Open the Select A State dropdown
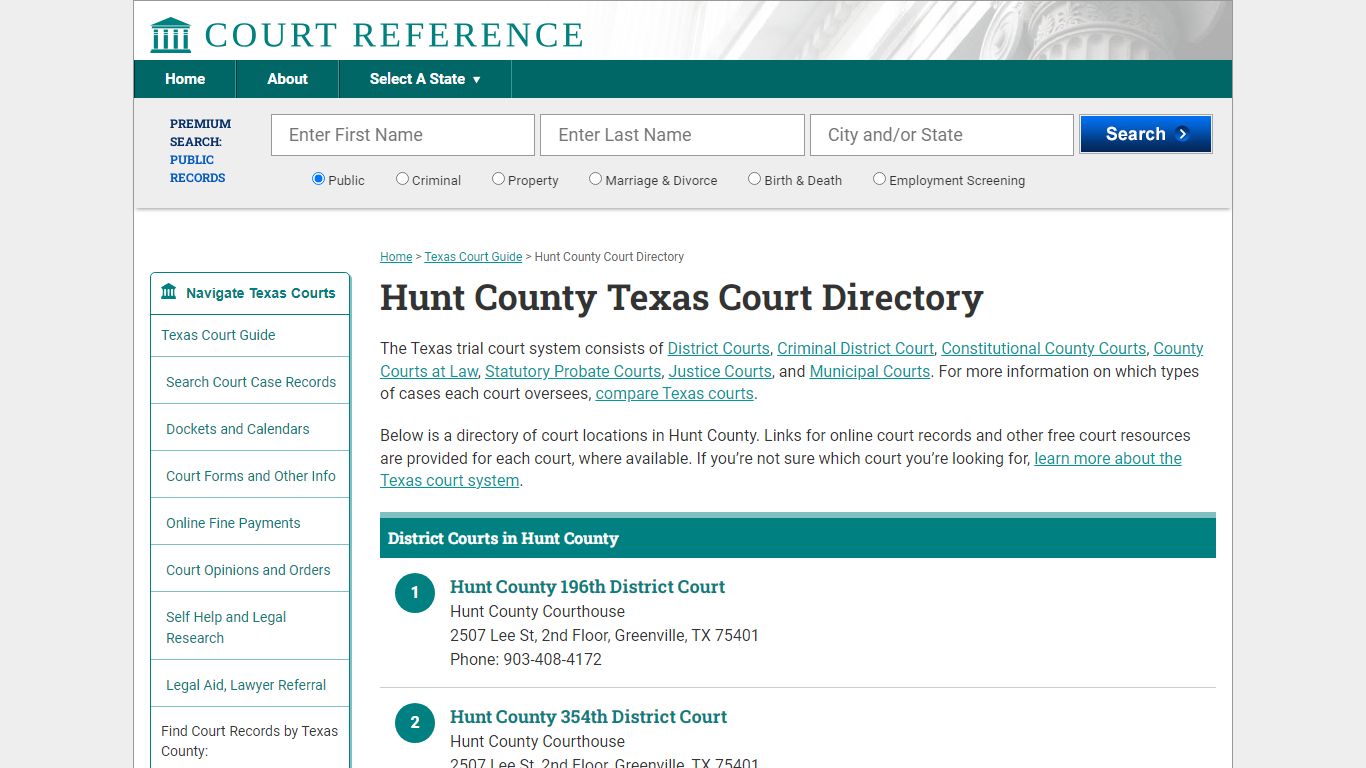This screenshot has width=1366, height=768. pos(425,79)
